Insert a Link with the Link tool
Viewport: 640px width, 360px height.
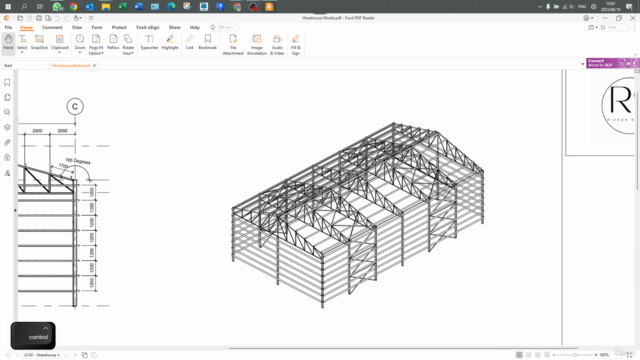click(190, 42)
